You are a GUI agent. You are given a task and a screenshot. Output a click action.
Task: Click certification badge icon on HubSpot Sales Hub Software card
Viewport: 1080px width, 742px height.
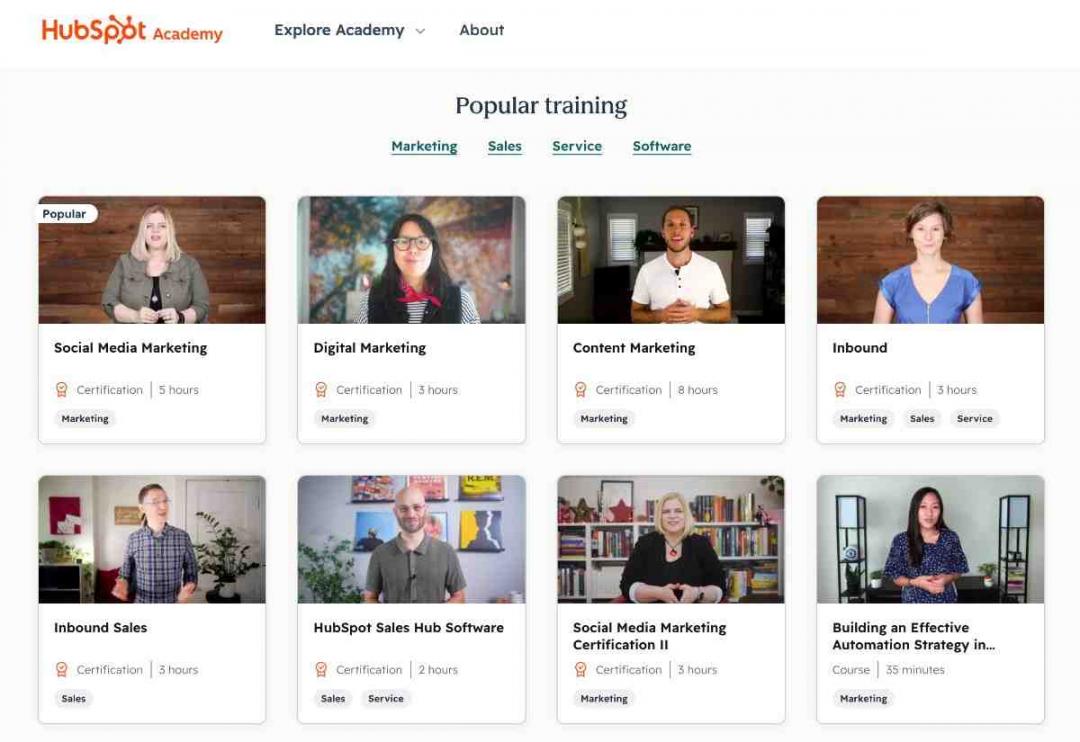coord(321,670)
